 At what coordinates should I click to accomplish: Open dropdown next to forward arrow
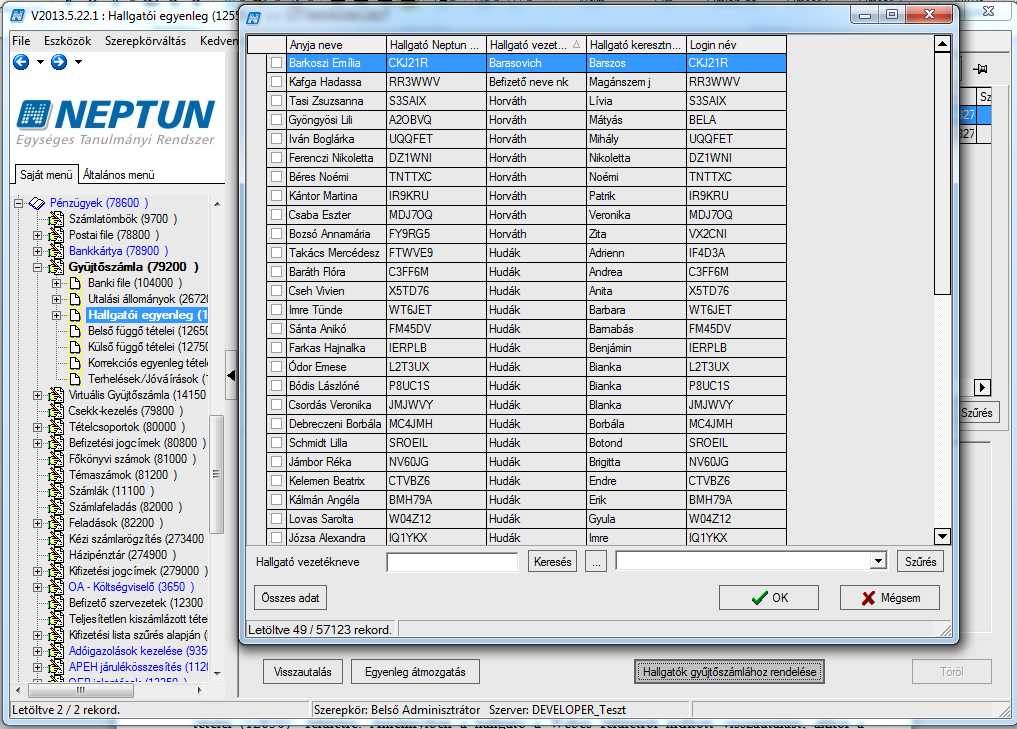78,62
